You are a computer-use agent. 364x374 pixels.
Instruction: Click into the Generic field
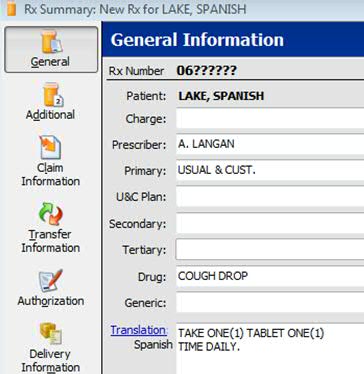(x=270, y=303)
